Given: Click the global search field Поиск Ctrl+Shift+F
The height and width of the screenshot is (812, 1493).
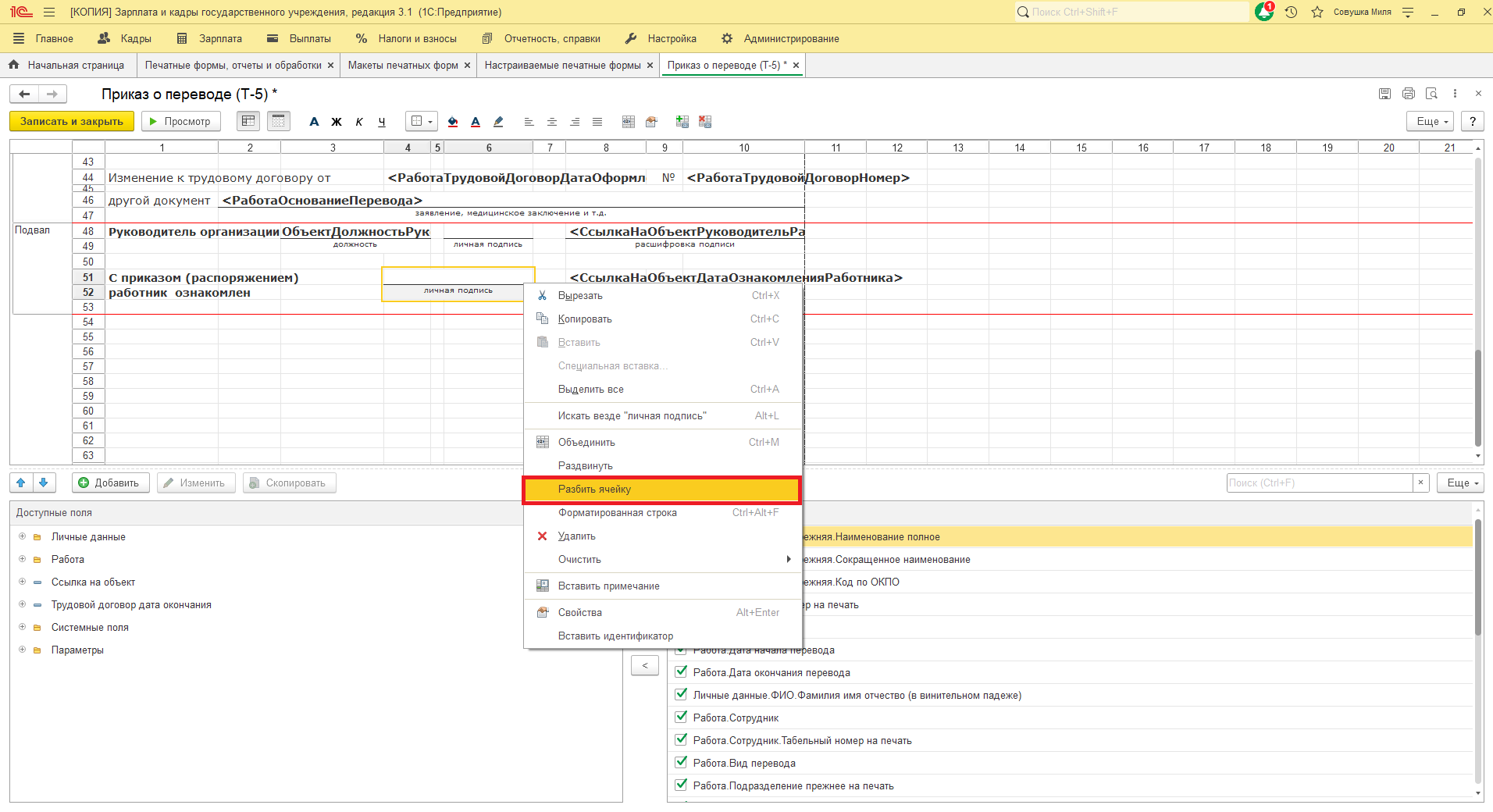Looking at the screenshot, I should click(x=1131, y=12).
